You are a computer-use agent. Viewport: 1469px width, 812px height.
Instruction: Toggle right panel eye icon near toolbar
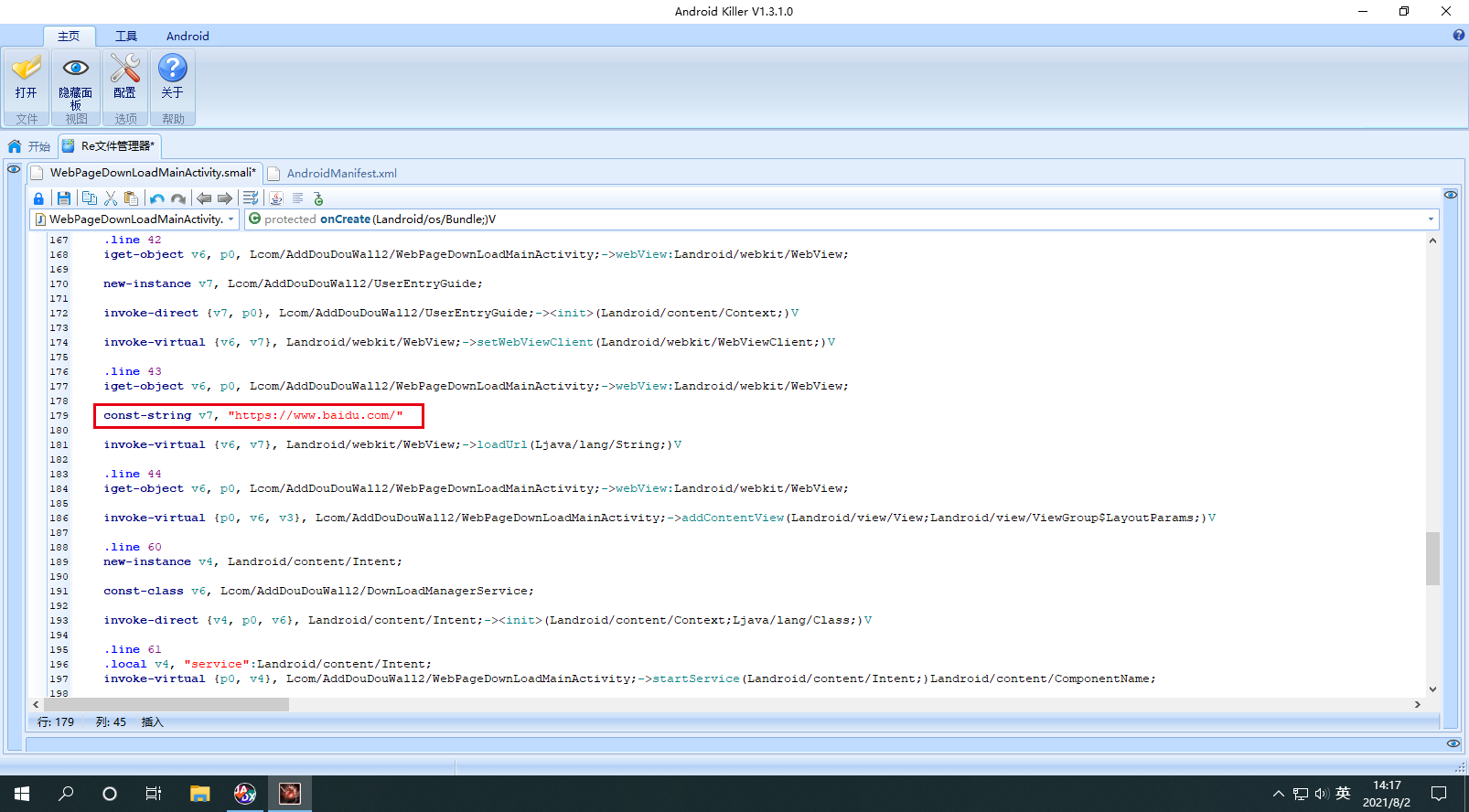(x=1451, y=195)
